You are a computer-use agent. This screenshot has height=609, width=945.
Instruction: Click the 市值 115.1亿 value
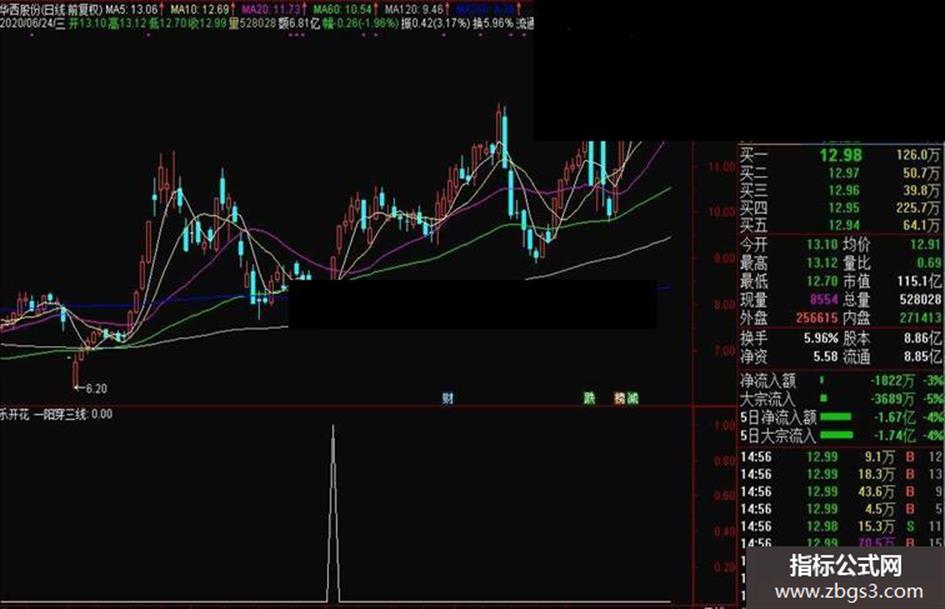[x=919, y=281]
